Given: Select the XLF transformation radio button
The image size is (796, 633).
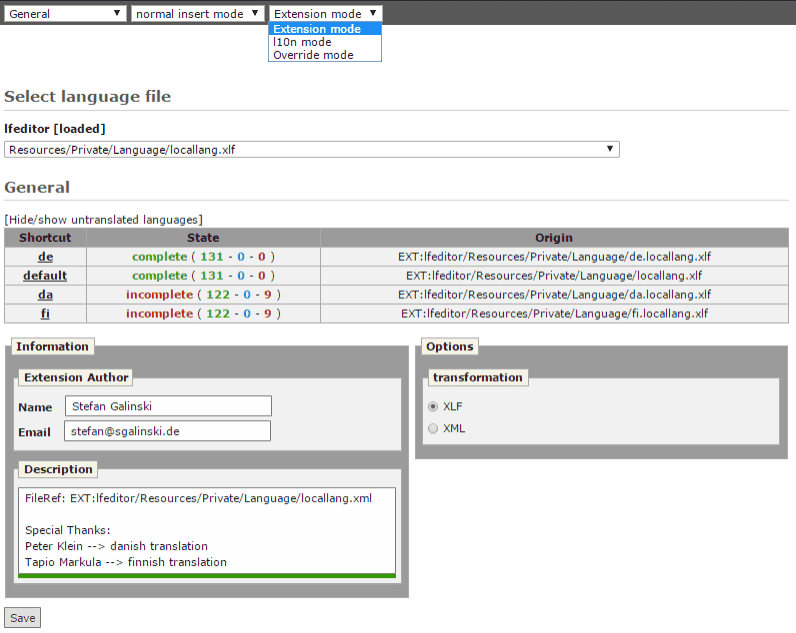Looking at the screenshot, I should pos(433,407).
